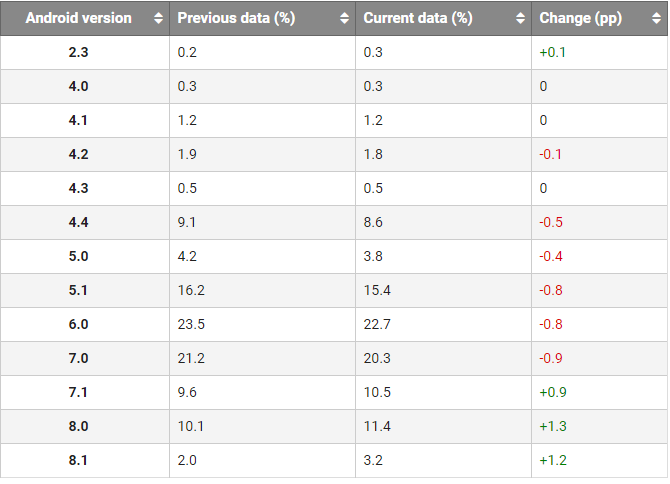Select the +0.1 change value
This screenshot has width=670, height=484.
[x=553, y=52]
